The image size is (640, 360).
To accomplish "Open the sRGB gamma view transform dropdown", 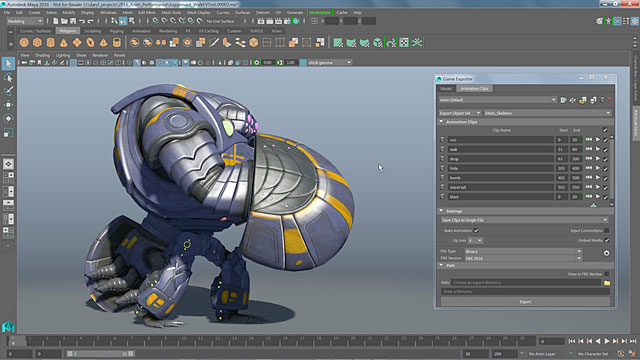I will coord(329,62).
